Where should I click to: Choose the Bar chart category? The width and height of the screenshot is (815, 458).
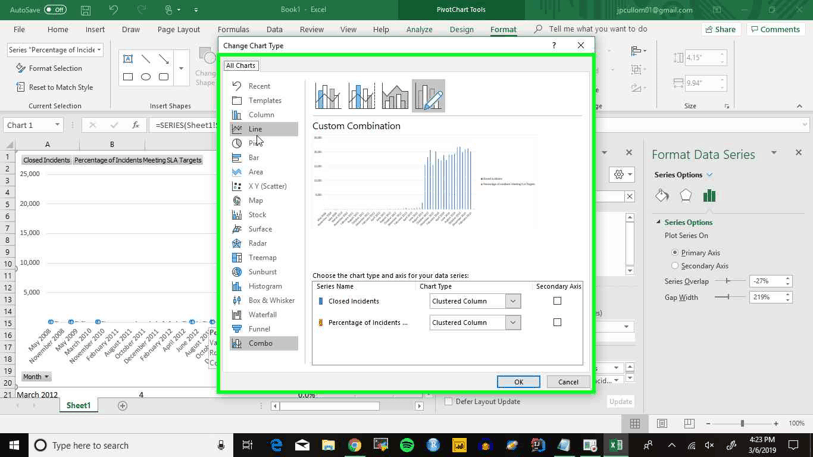coord(264,158)
